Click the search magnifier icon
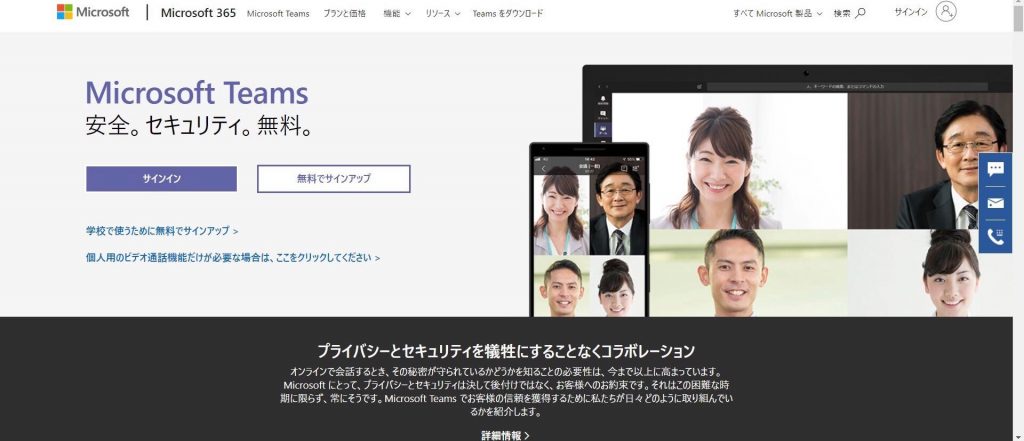The width and height of the screenshot is (1024, 441). pyautogui.click(x=861, y=13)
